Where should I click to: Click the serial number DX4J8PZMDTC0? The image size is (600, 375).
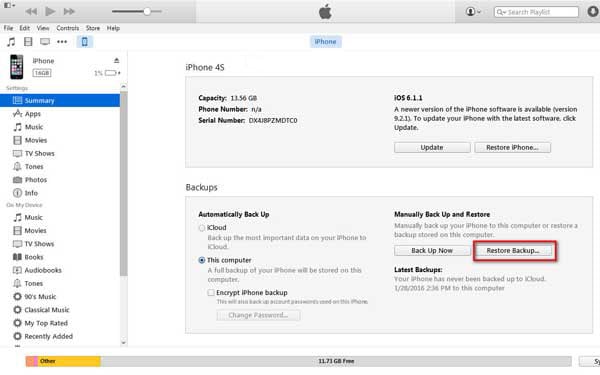(273, 121)
